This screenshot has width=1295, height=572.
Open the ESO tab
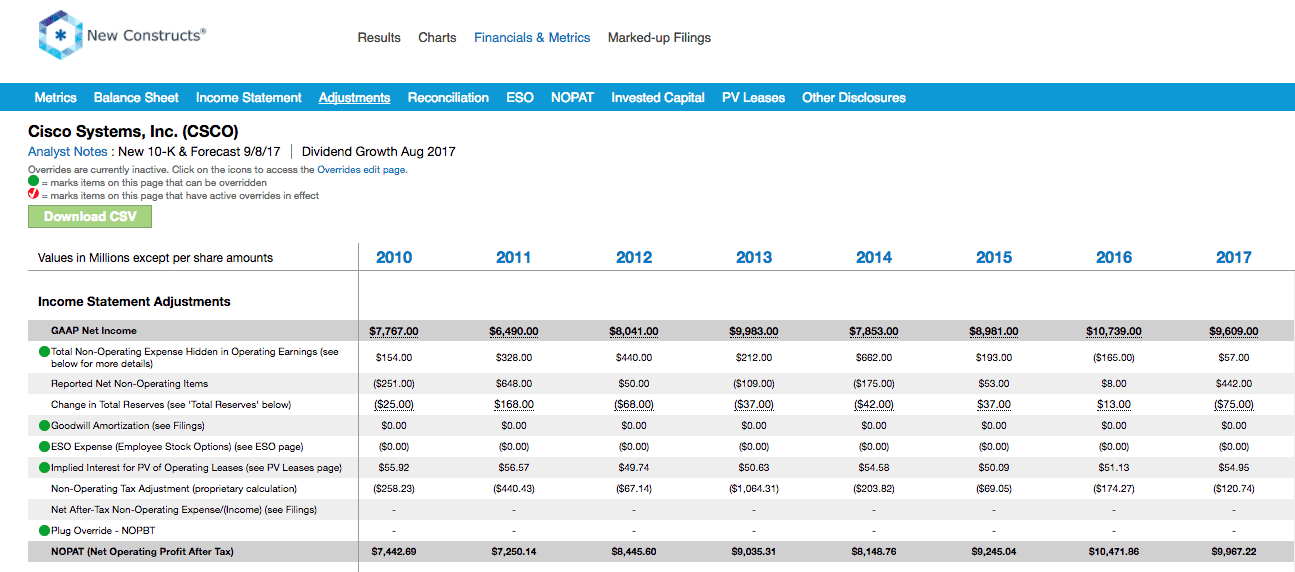(520, 98)
